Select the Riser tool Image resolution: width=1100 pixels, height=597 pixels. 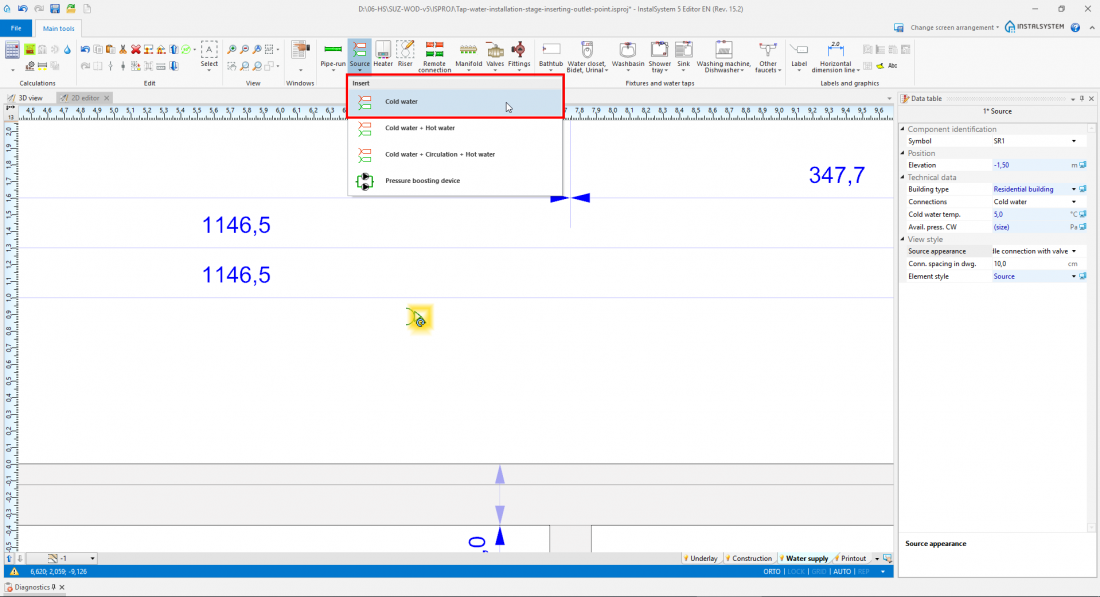[x=405, y=49]
